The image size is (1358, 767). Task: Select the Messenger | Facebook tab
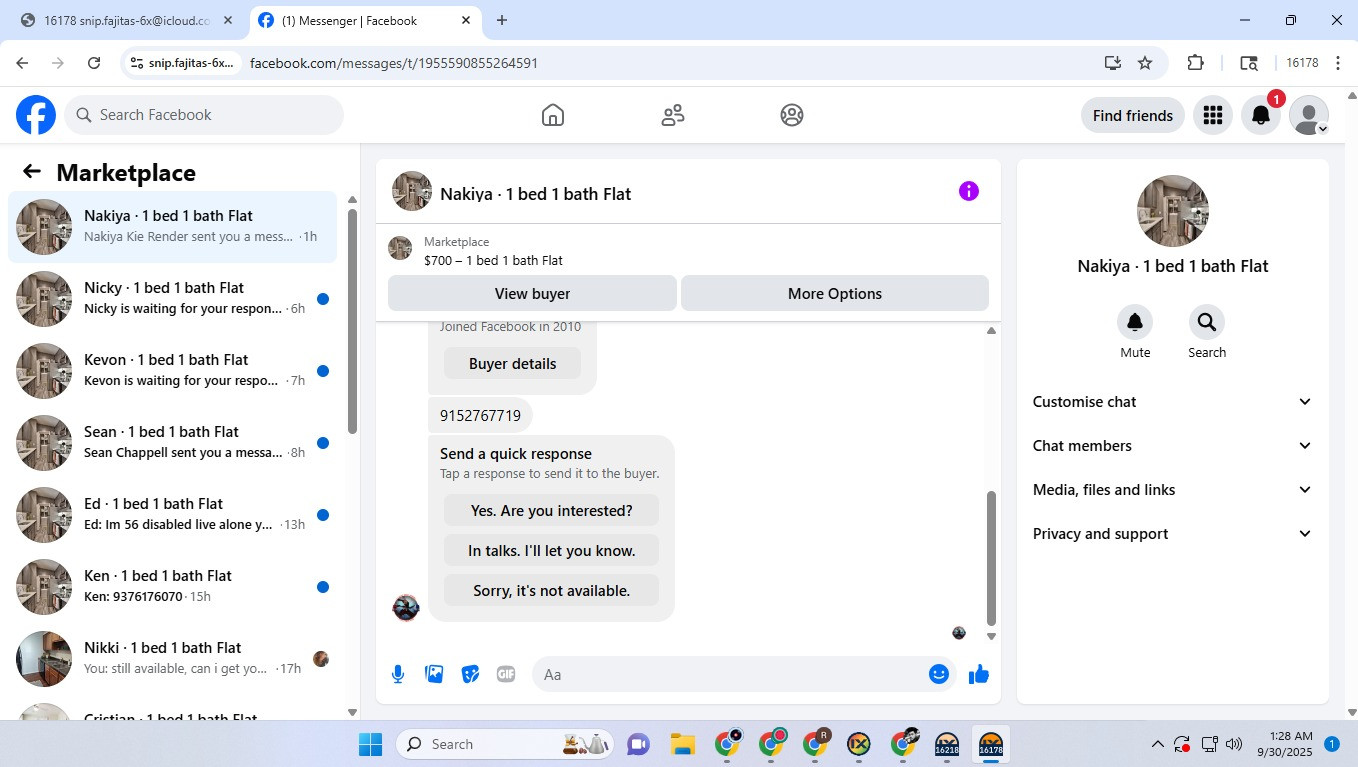pyautogui.click(x=365, y=21)
